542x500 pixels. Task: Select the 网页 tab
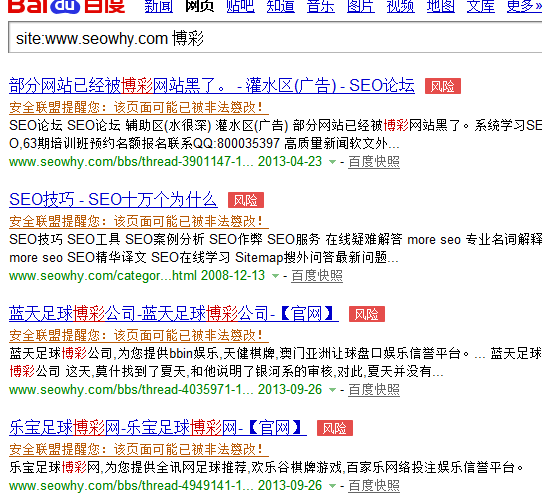(x=199, y=6)
